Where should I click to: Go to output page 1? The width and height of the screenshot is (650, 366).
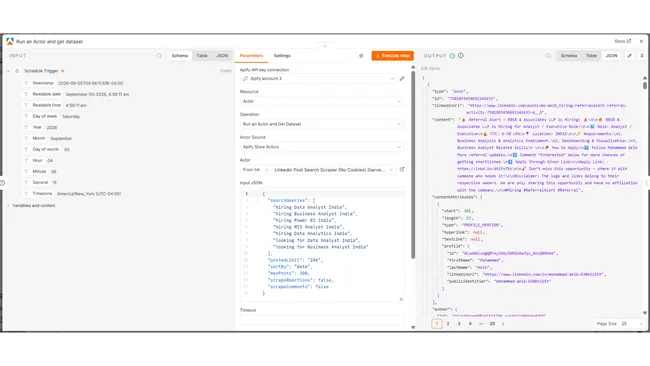coord(437,324)
